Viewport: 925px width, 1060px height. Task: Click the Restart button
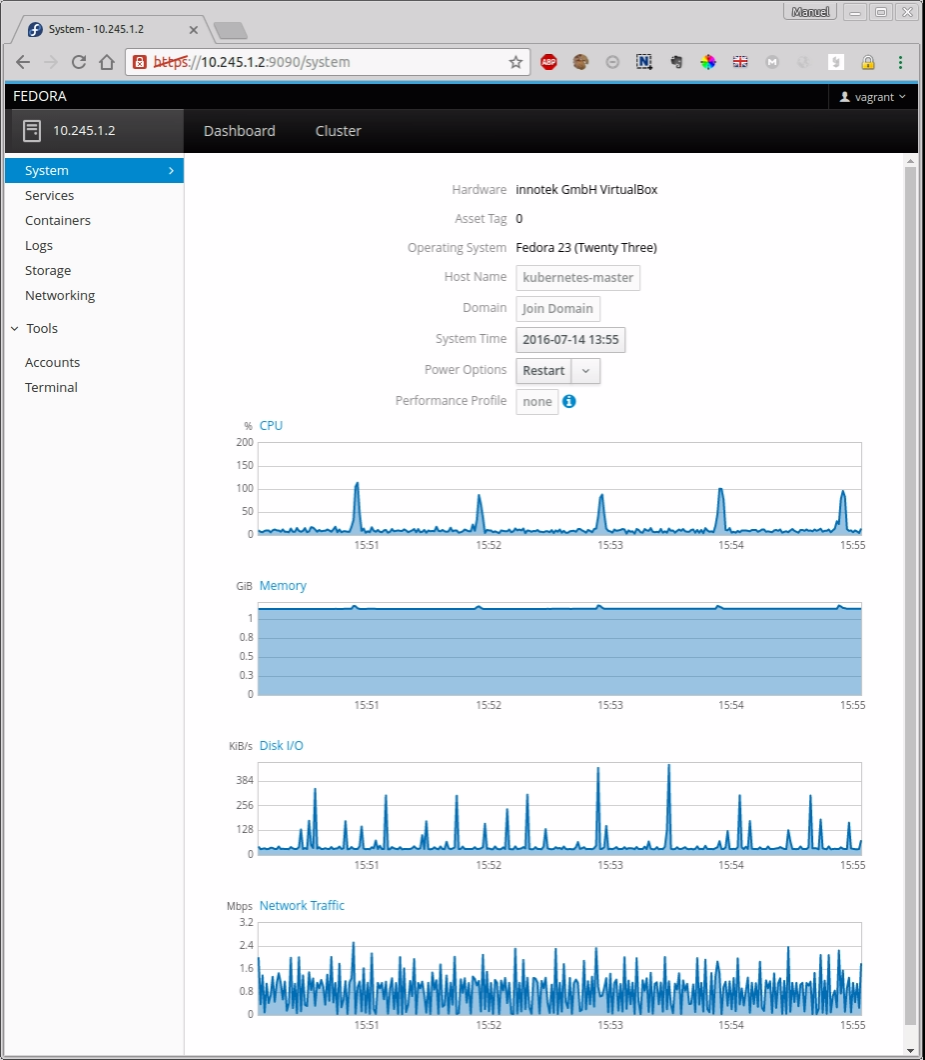point(544,371)
